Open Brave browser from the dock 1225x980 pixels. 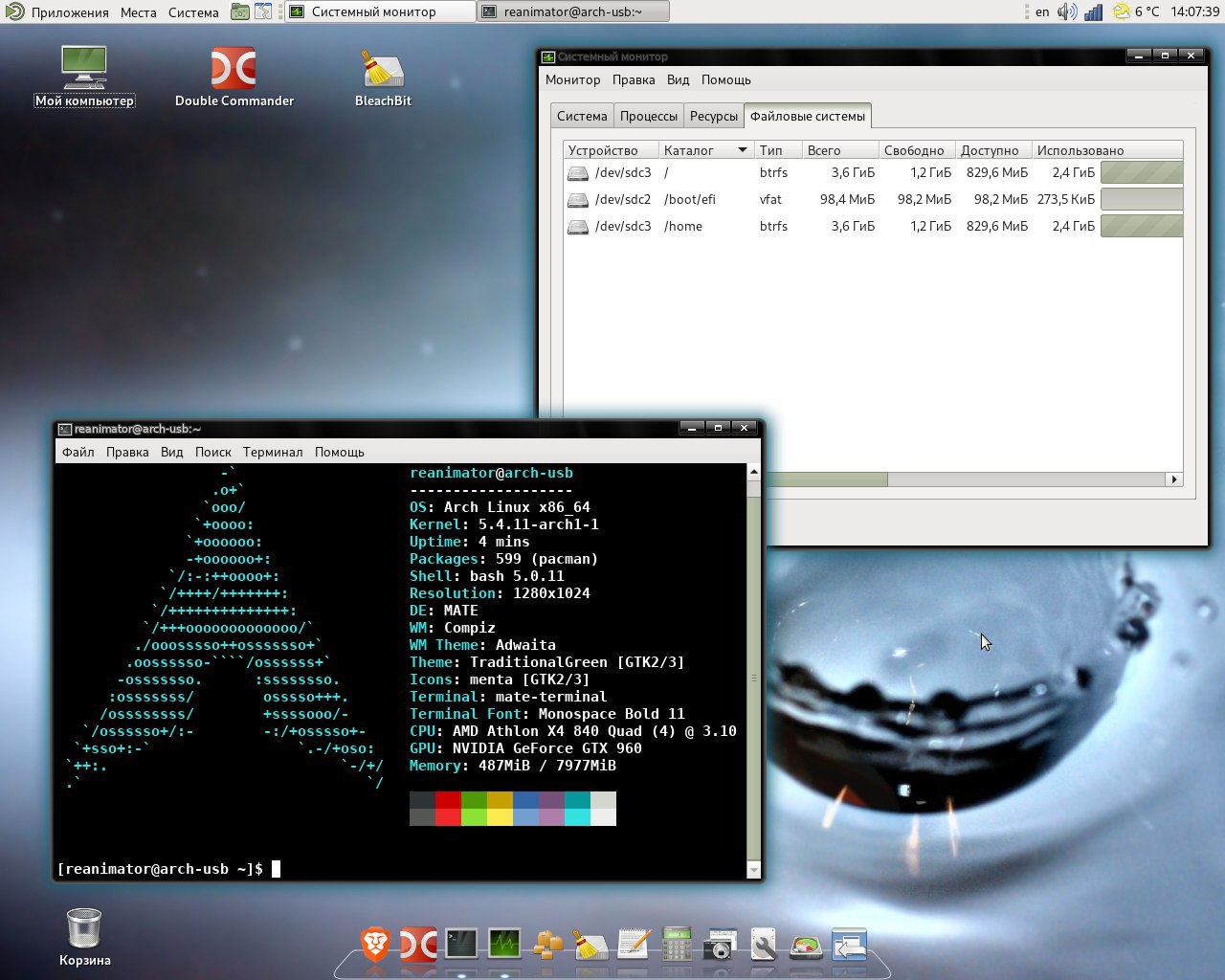coord(375,945)
